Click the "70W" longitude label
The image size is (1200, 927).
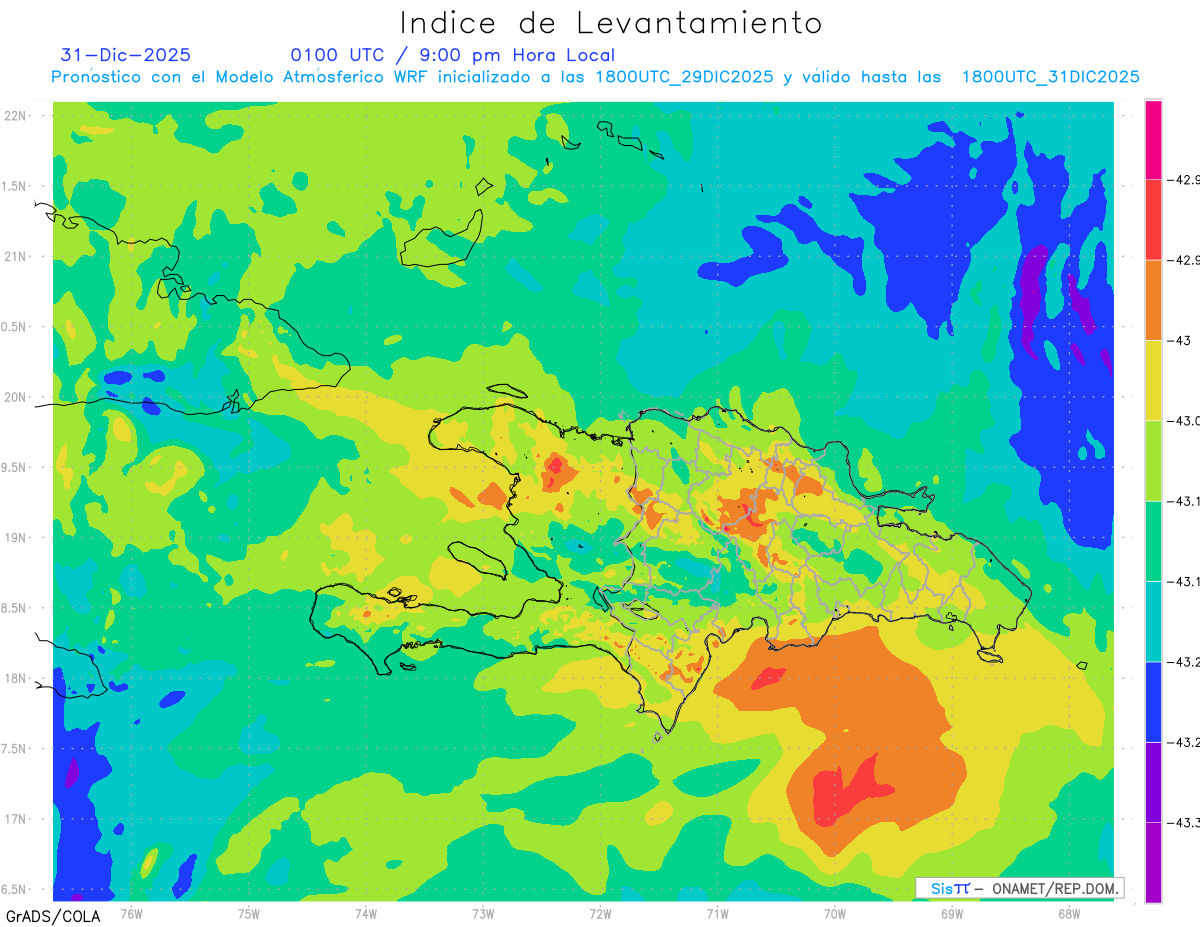834,913
